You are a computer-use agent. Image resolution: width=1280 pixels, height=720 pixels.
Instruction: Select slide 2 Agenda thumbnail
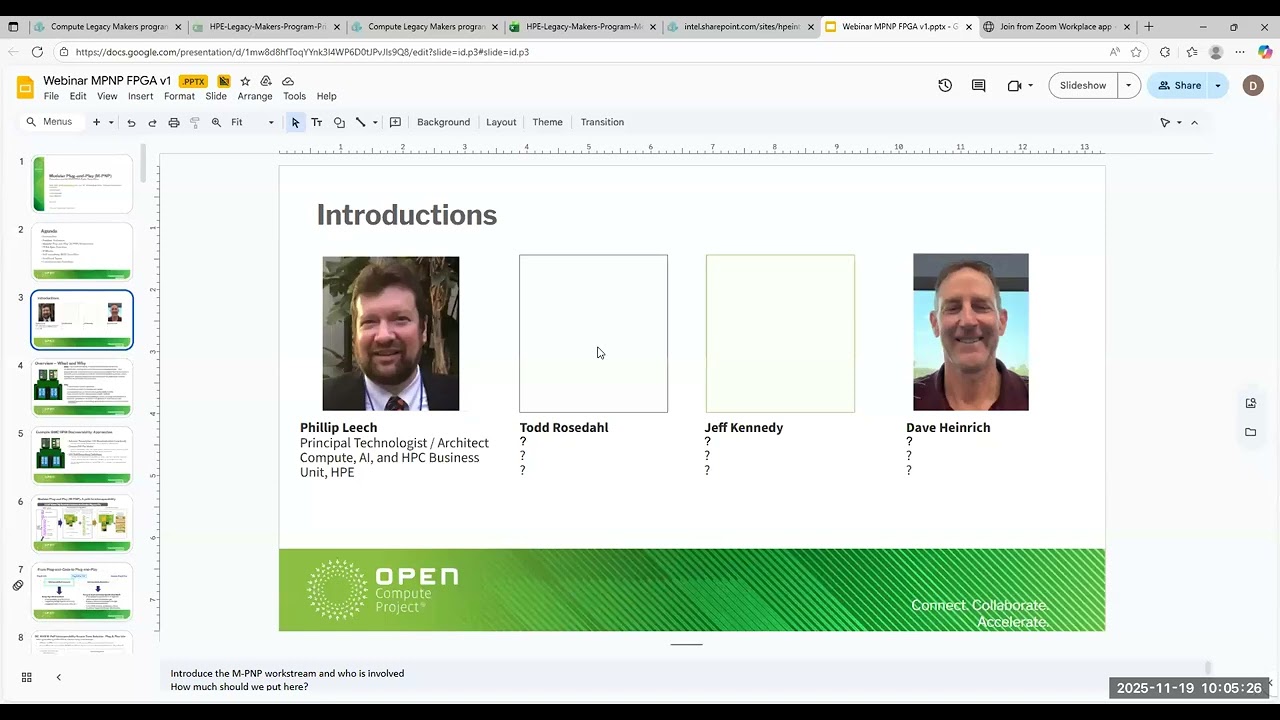point(82,251)
